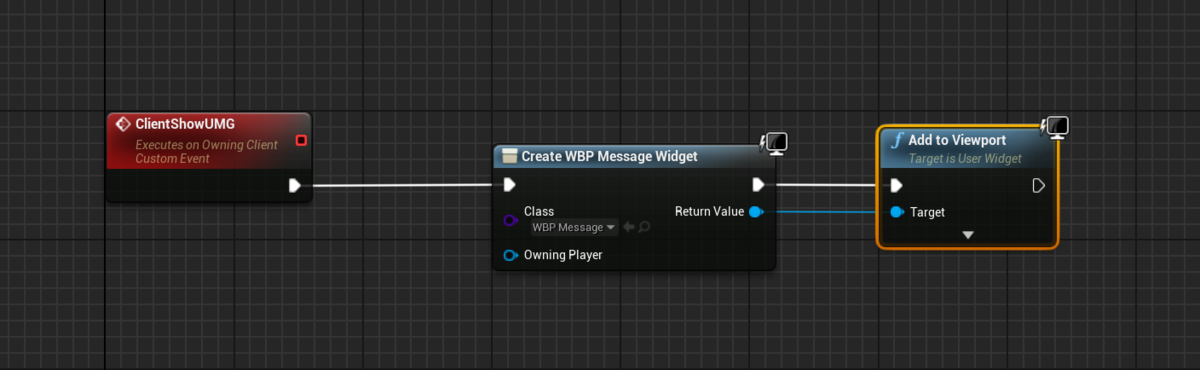Viewport: 1200px width, 370px height.
Task: Click the ClientShowUMG execution output pin
Action: point(295,185)
